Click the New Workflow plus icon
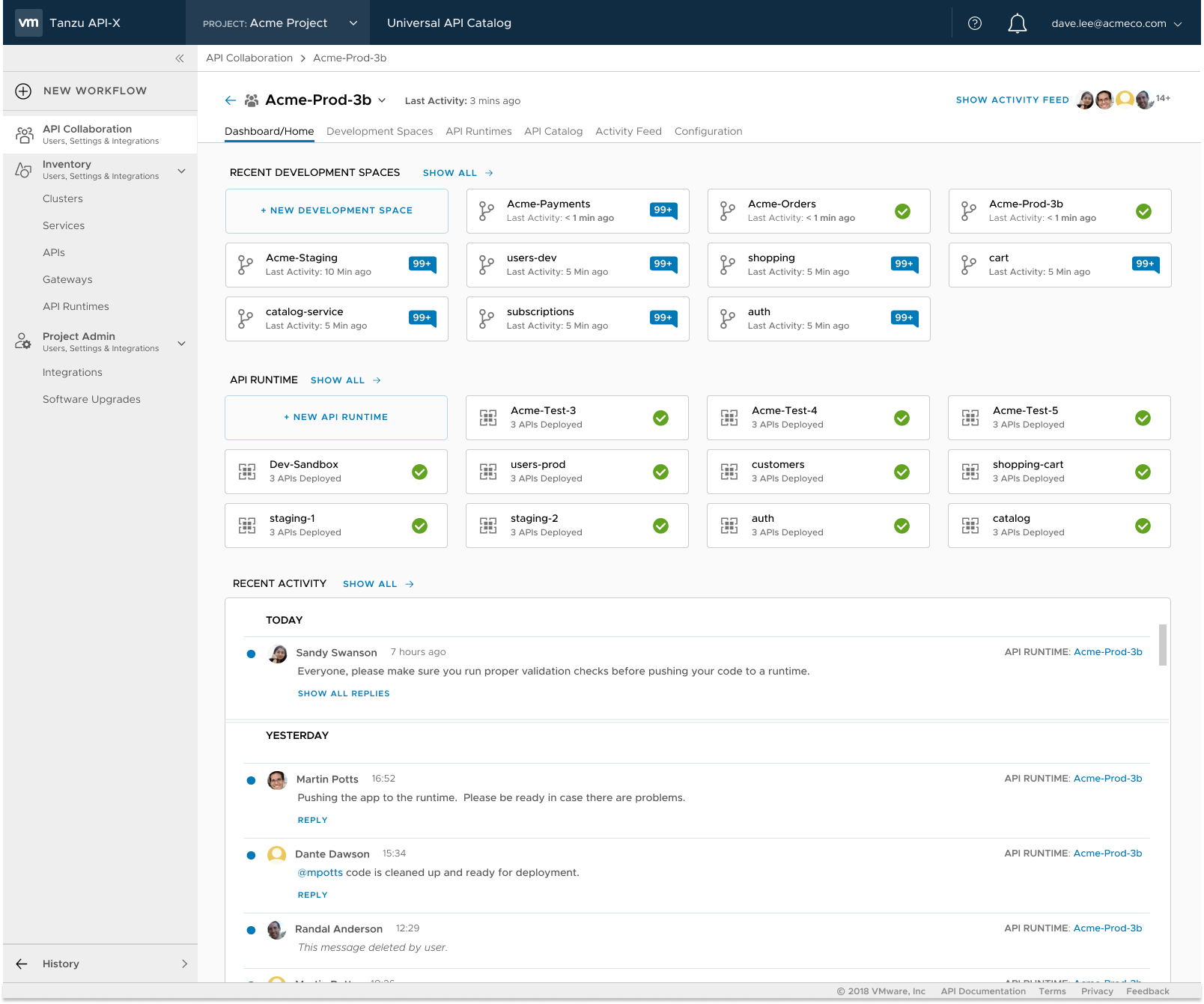The width and height of the screenshot is (1204, 1004). pyautogui.click(x=23, y=91)
